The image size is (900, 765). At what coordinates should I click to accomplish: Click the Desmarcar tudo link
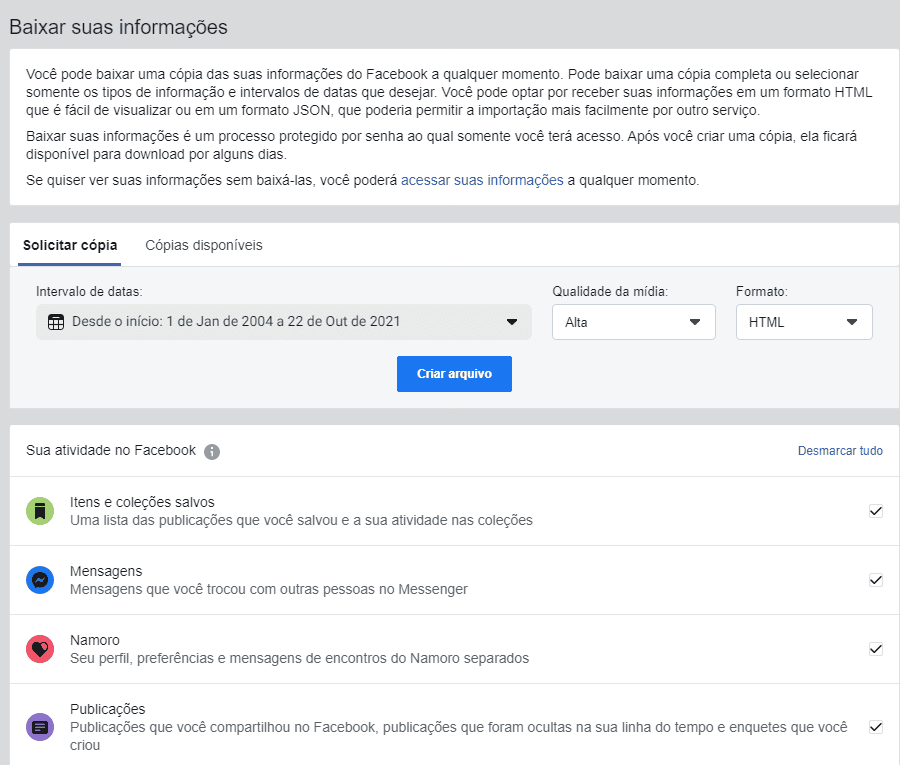coord(840,451)
